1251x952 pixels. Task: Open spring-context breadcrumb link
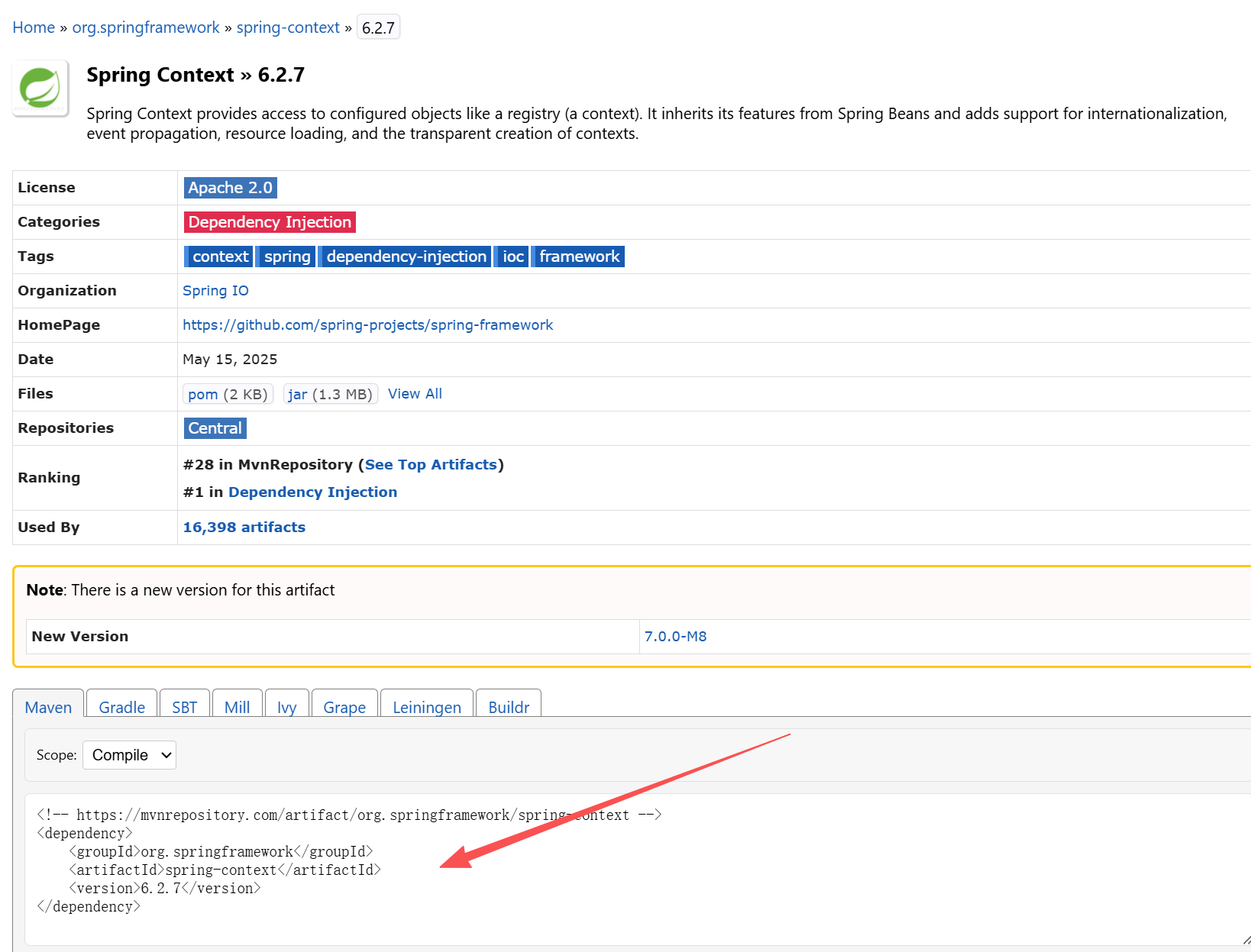(x=288, y=27)
